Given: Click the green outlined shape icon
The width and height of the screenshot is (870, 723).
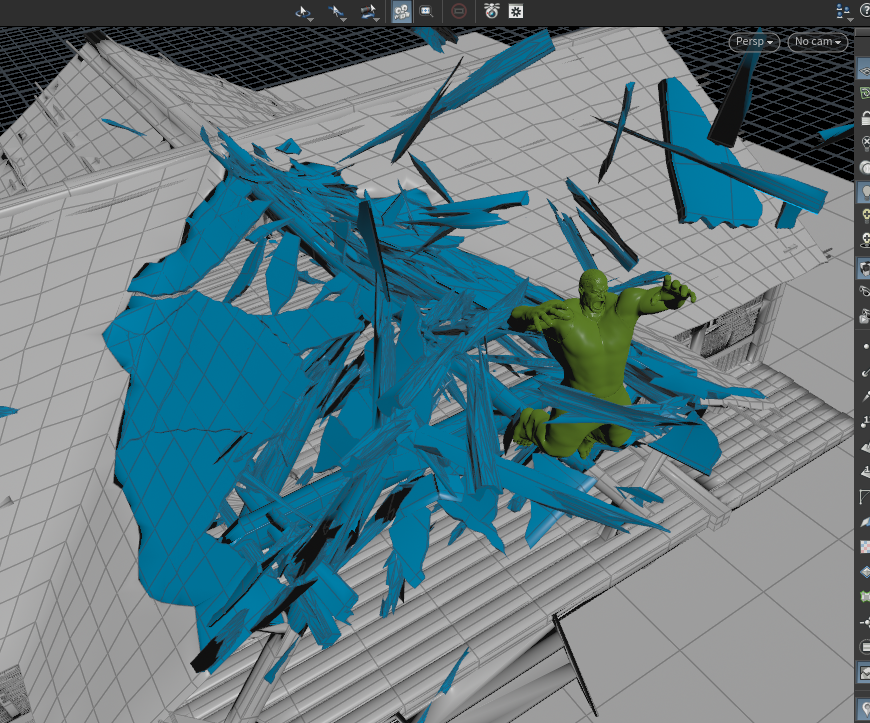Looking at the screenshot, I should tap(865, 597).
